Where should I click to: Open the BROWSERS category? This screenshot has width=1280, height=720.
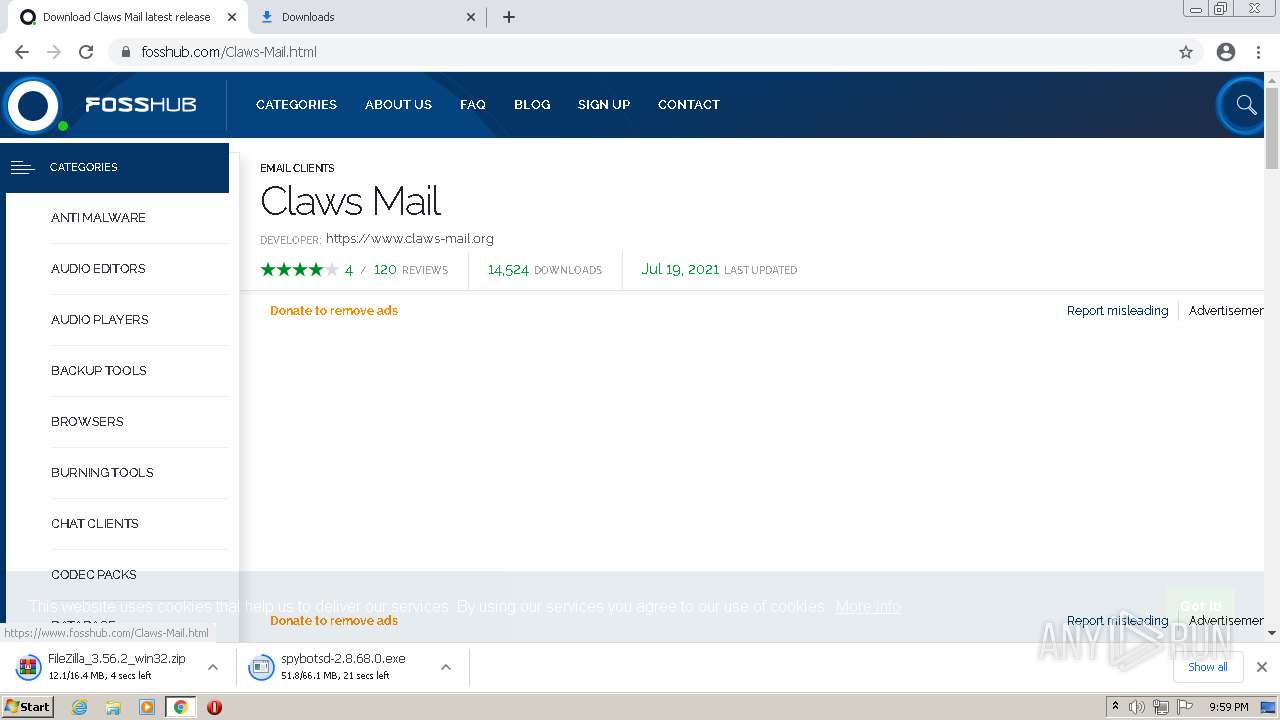[x=87, y=421]
